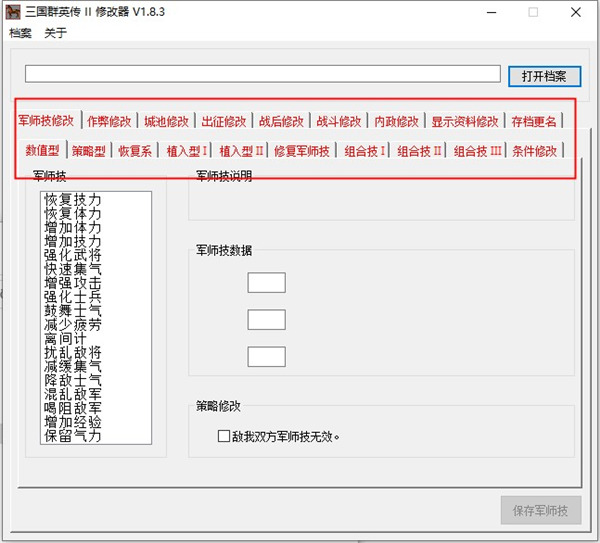
Task: Click the 打开档案 button
Action: tap(543, 76)
